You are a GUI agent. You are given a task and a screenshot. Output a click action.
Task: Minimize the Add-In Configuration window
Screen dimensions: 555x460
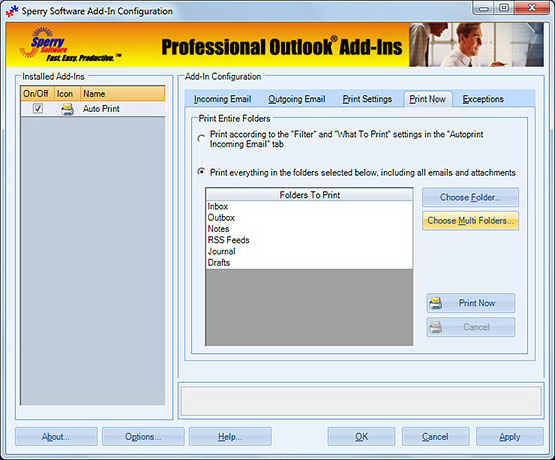[484, 8]
